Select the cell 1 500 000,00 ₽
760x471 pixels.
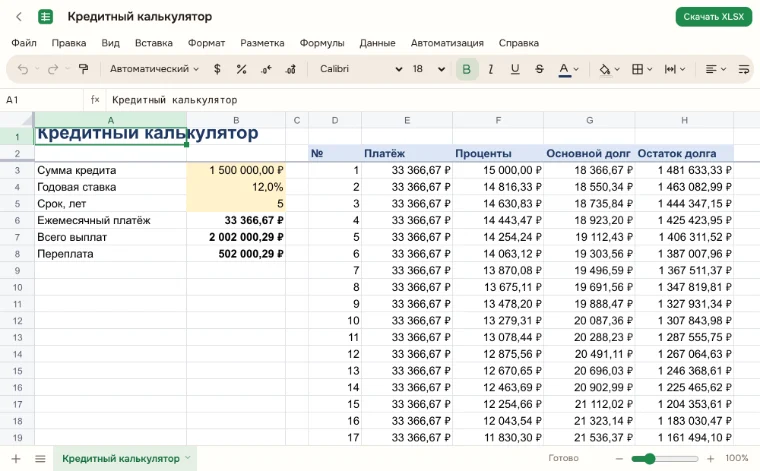click(x=236, y=171)
